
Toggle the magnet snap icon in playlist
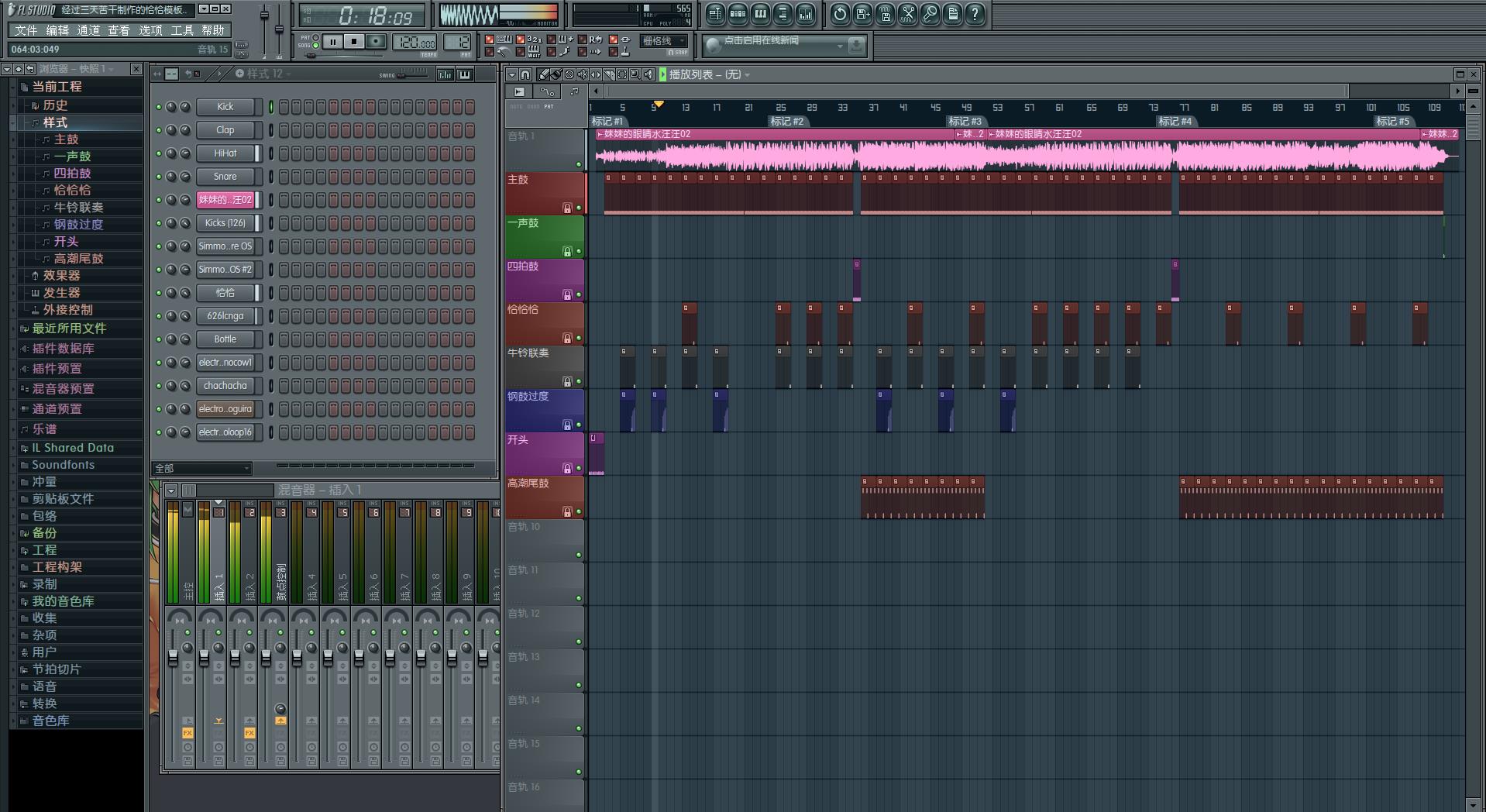[525, 74]
